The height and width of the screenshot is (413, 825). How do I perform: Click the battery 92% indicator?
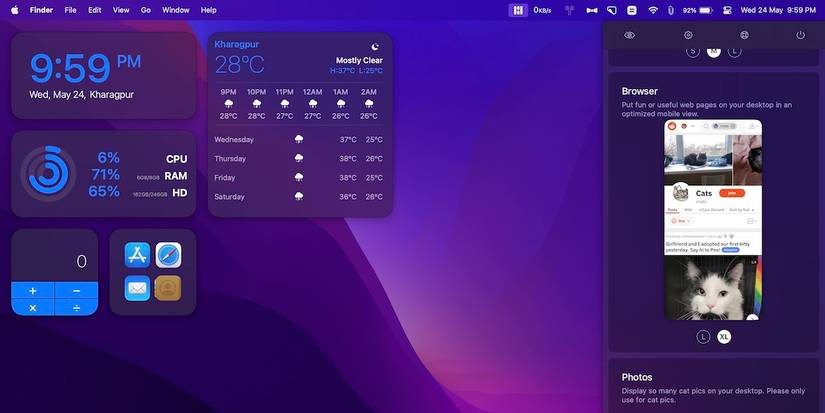[698, 10]
